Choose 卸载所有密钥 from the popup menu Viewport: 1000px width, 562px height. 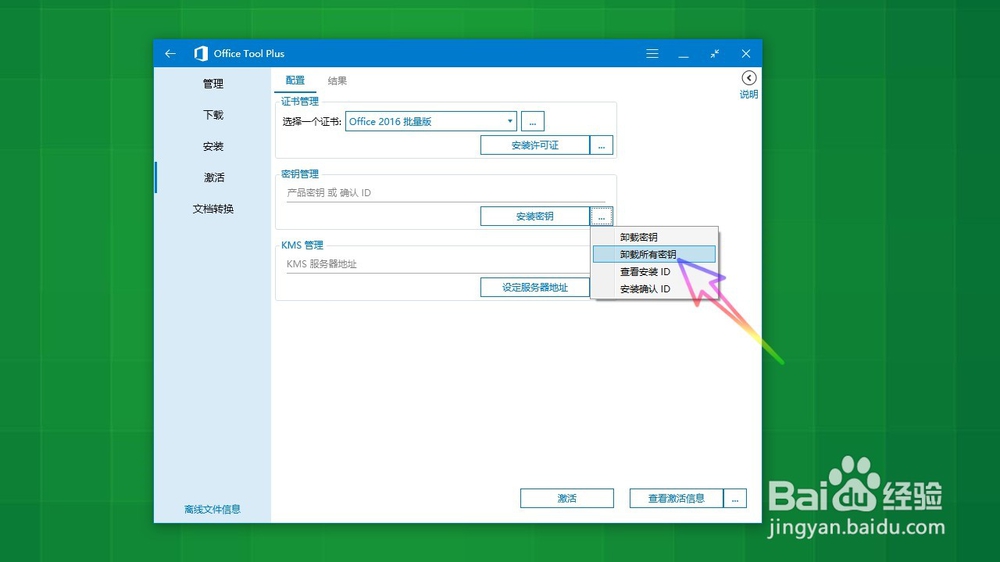pos(654,254)
